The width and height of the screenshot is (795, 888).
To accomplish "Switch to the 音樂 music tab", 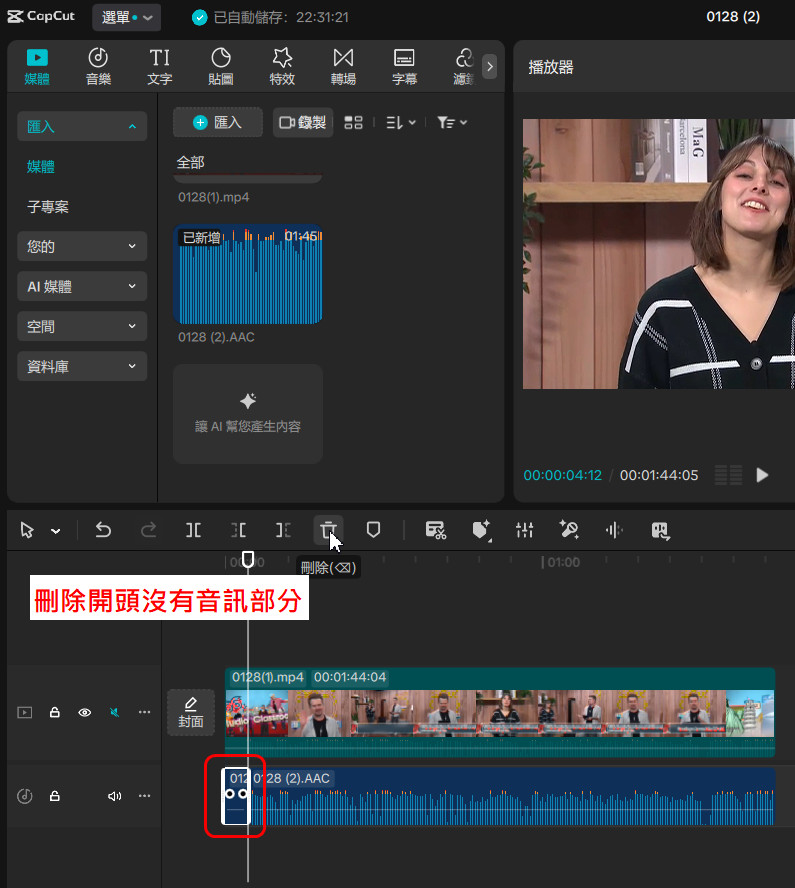I will click(x=98, y=66).
